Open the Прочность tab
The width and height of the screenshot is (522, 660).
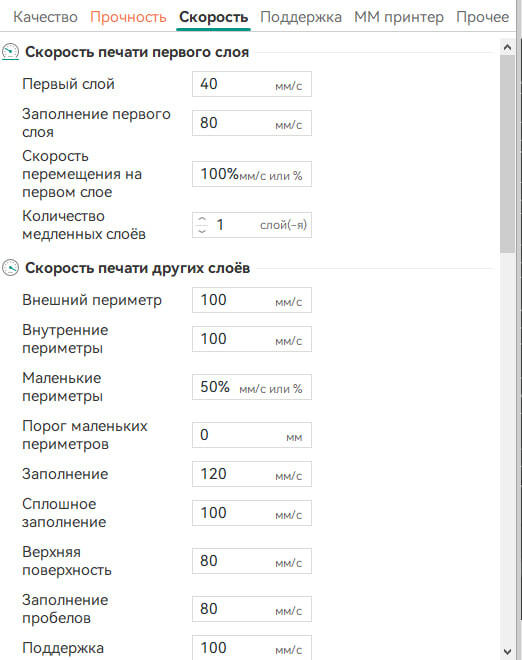coord(128,17)
